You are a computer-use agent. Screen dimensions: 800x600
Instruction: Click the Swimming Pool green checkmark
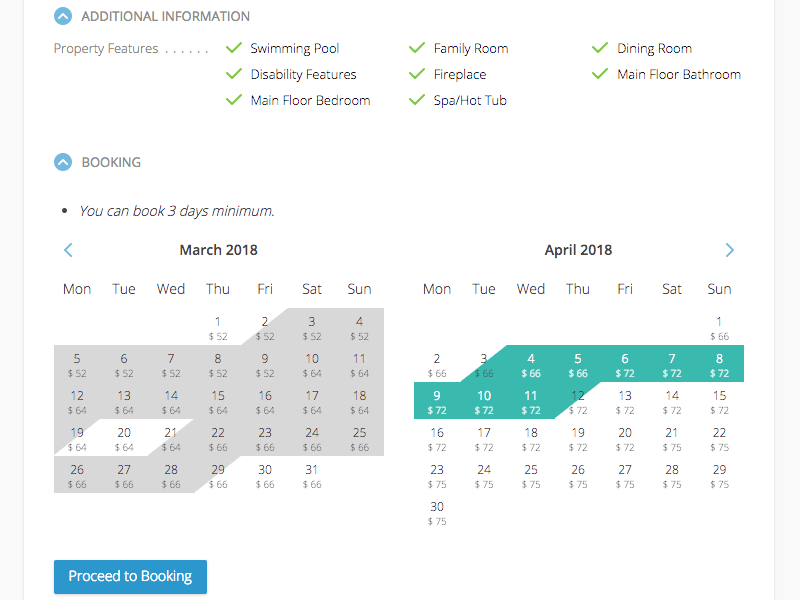tap(234, 48)
